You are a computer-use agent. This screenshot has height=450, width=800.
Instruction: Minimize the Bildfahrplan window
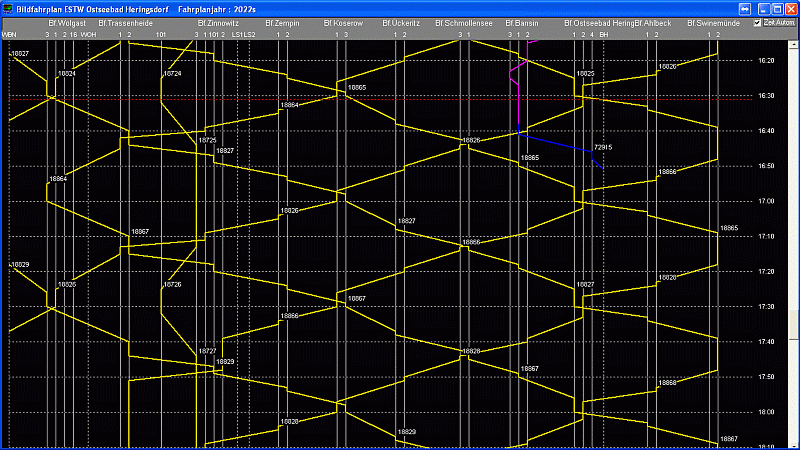764,9
